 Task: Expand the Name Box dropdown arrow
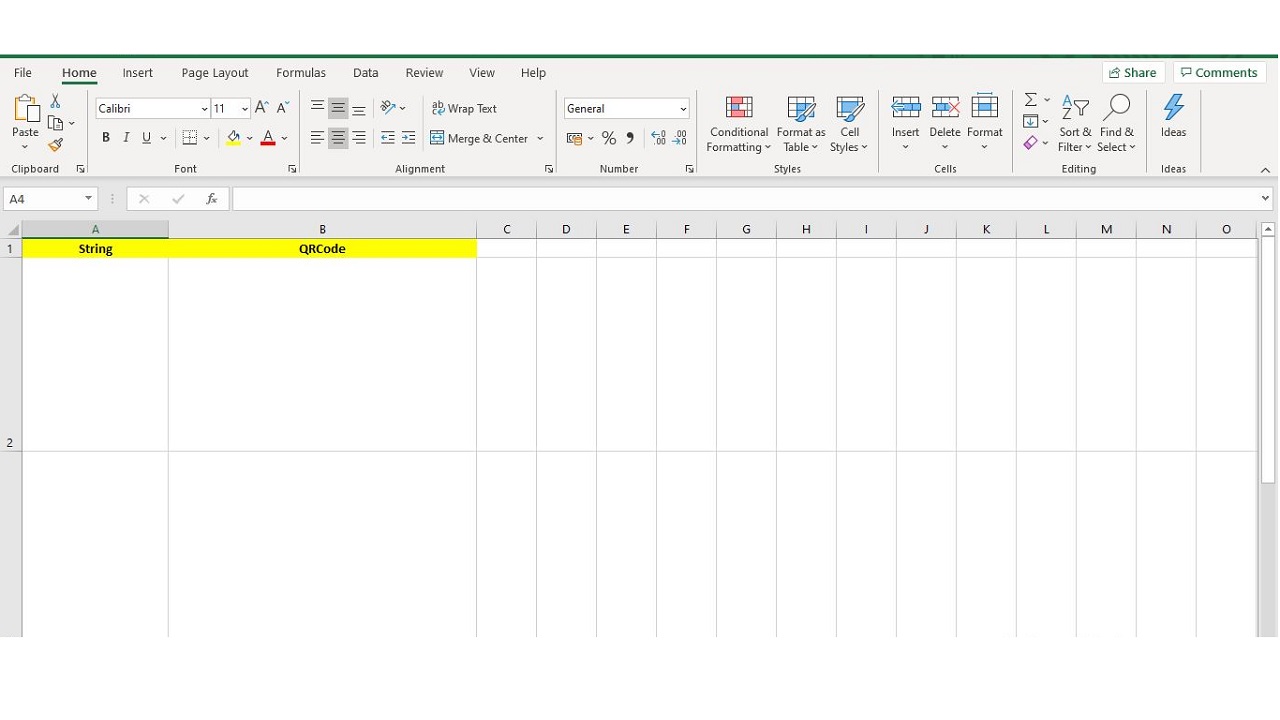(88, 199)
